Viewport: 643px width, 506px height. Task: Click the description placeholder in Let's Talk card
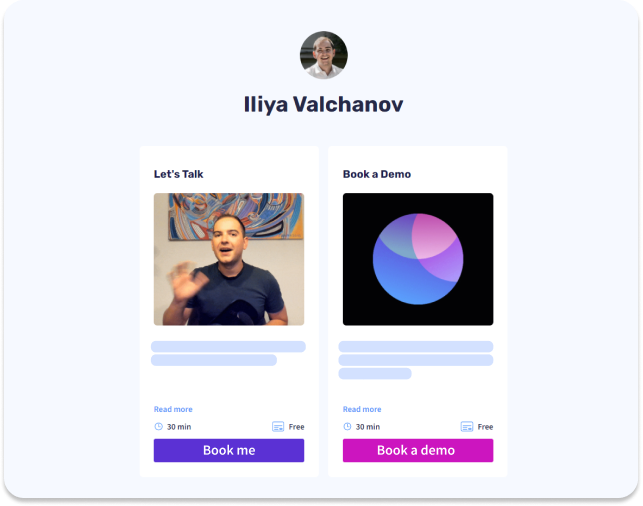pos(228,353)
